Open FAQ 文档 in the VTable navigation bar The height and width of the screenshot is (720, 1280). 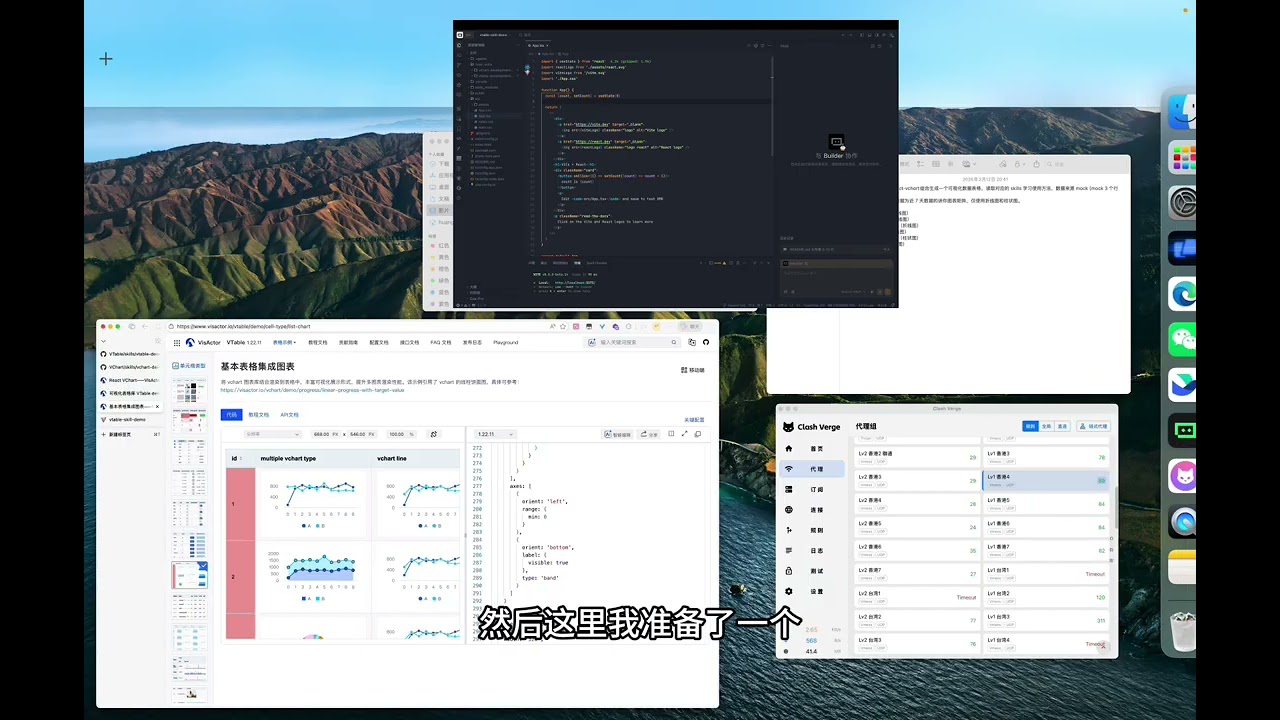[x=440, y=342]
